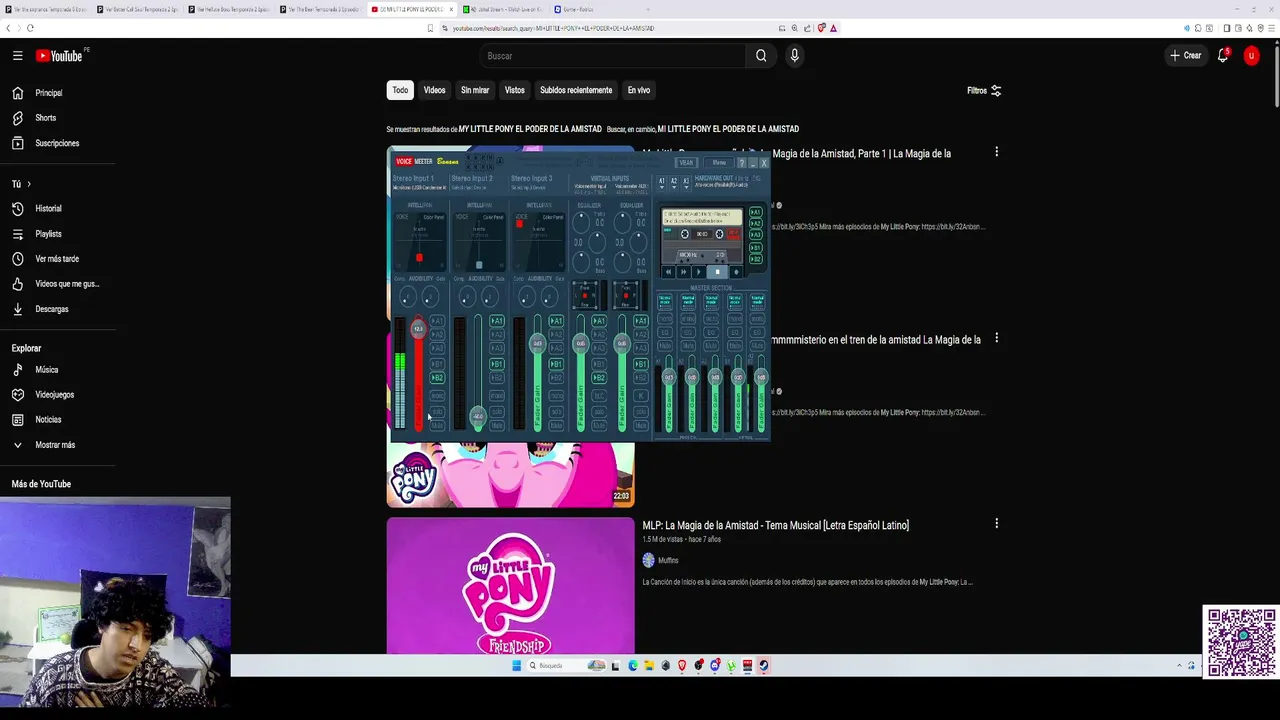Open the YouTube notifications bell

(1222, 56)
